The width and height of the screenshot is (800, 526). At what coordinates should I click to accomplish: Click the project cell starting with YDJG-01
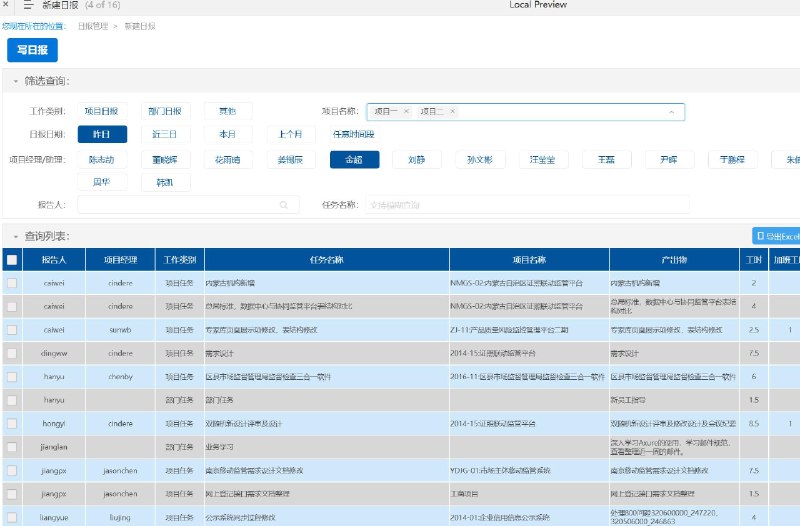529,471
